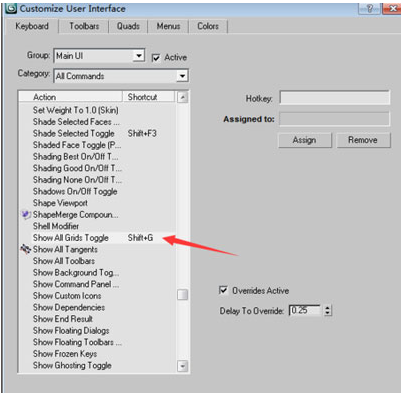403x393 pixels.
Task: Select 'Show End Result' action
Action: pos(63,319)
